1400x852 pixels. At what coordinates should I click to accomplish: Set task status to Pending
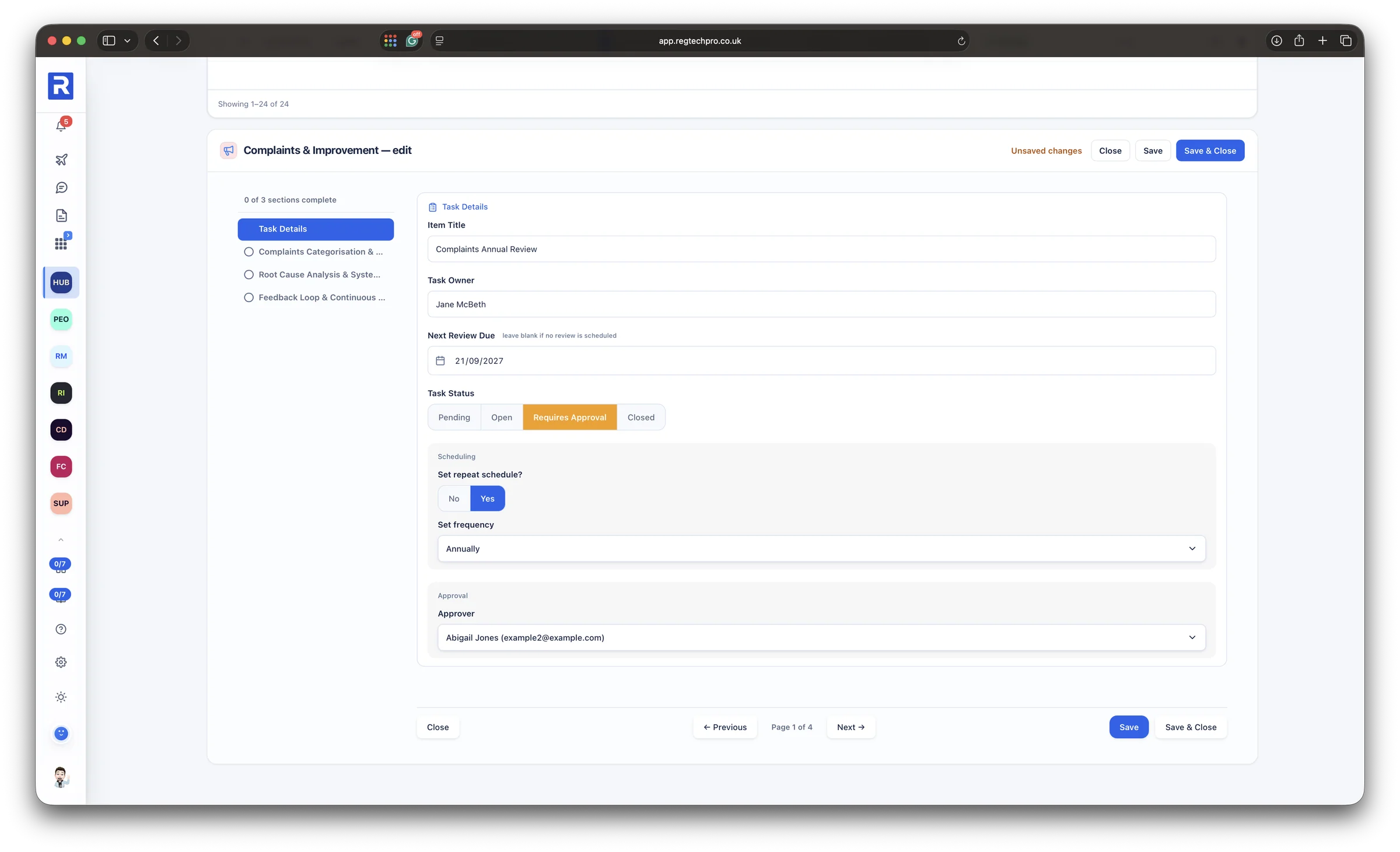click(454, 418)
